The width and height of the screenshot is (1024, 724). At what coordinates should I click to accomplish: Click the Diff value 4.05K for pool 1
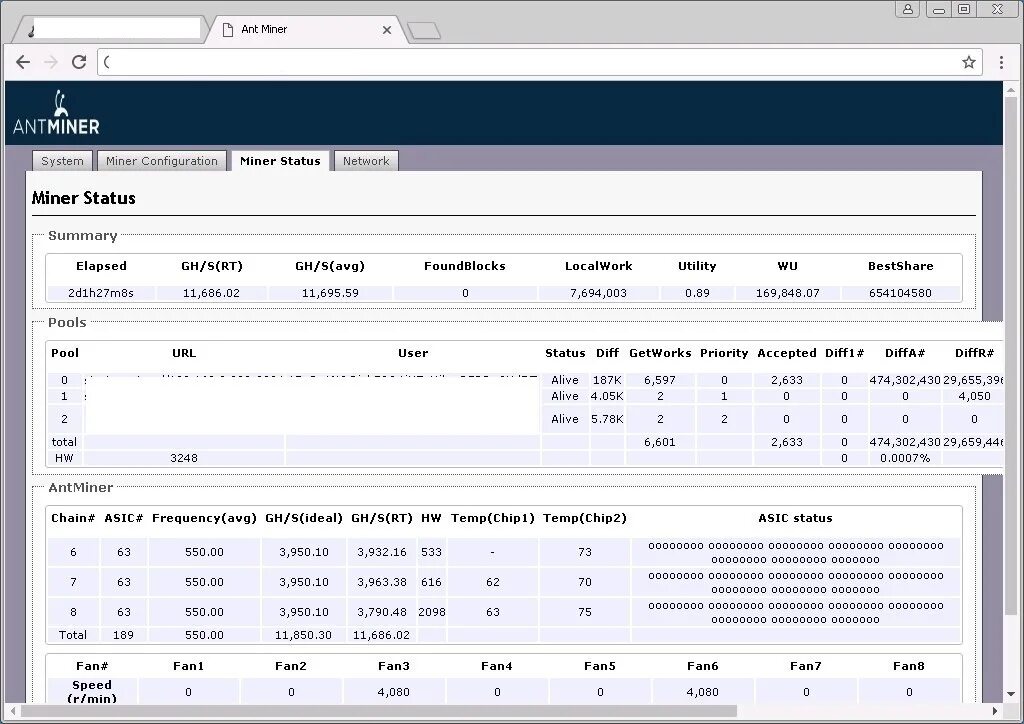[x=607, y=396]
